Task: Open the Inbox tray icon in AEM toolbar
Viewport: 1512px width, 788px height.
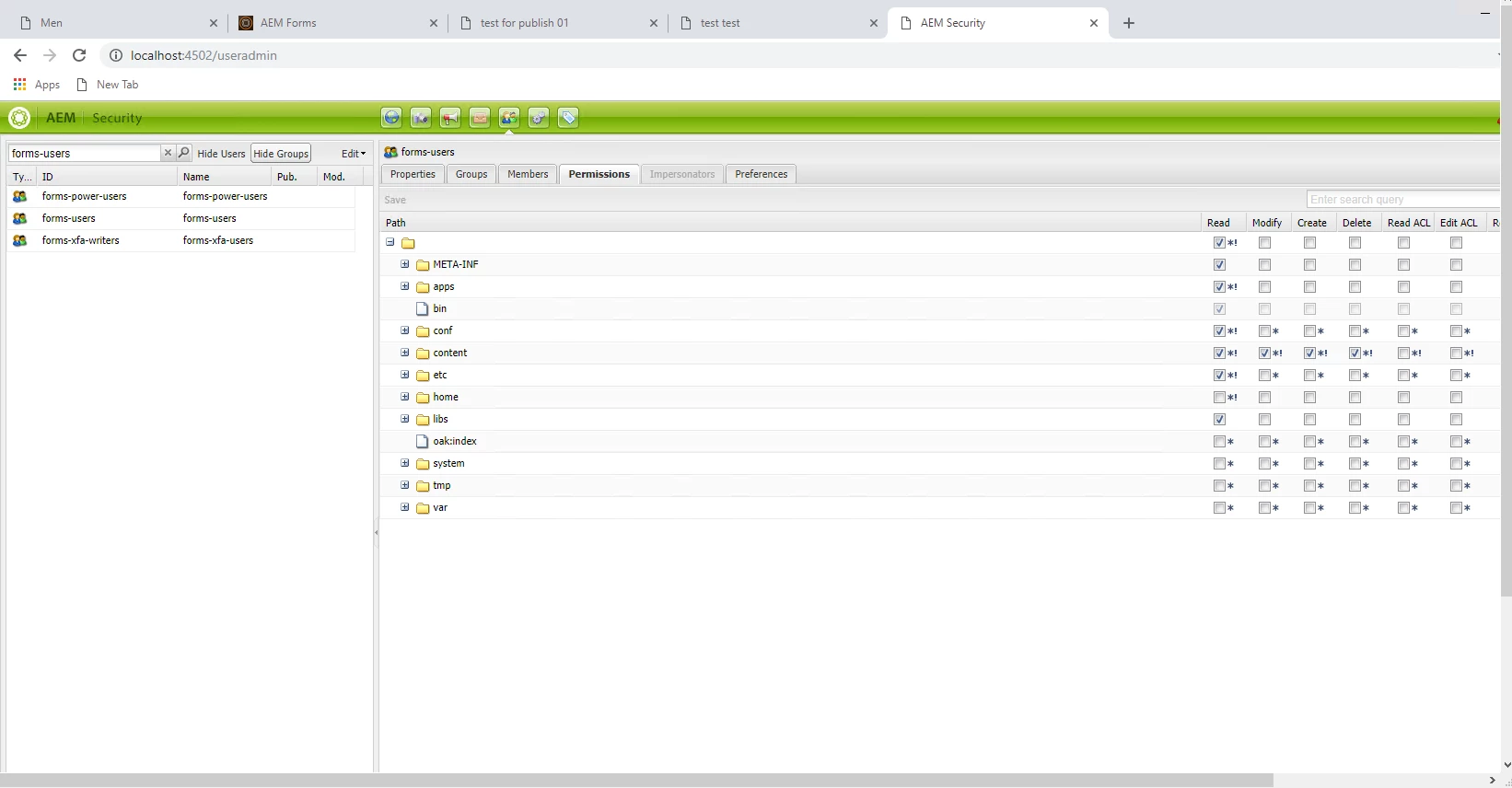Action: click(480, 118)
